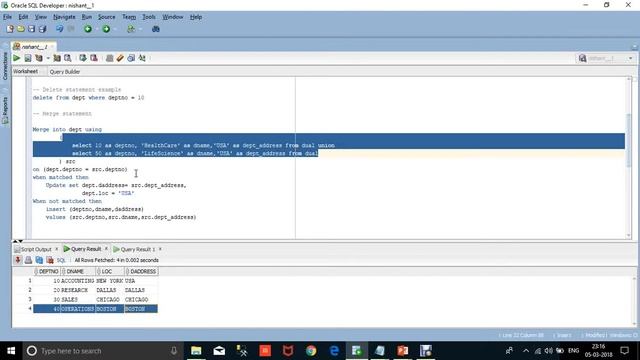Click the OPERATIONS cell in selected row
The height and width of the screenshot is (360, 640).
click(x=78, y=309)
